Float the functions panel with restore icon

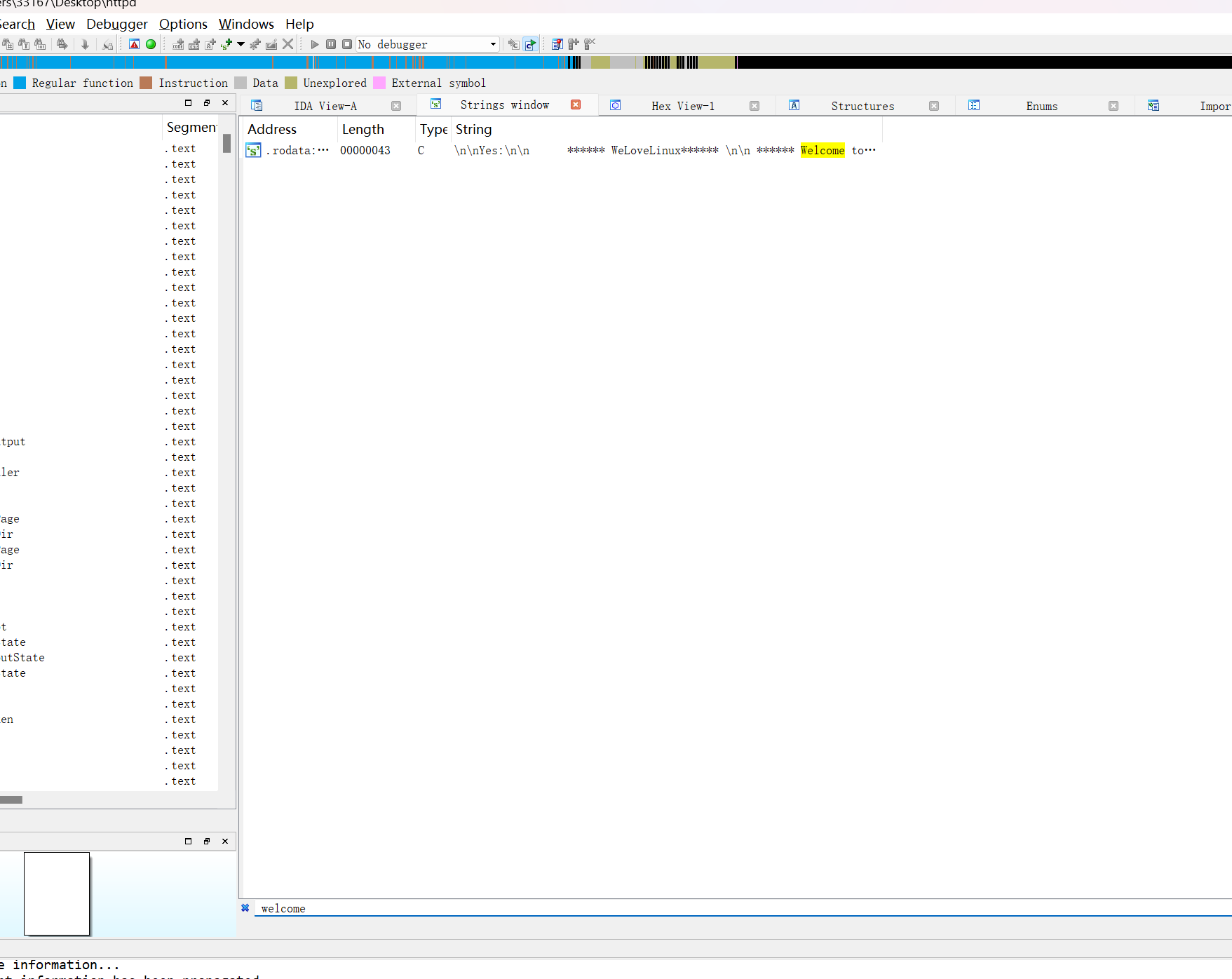tap(207, 102)
